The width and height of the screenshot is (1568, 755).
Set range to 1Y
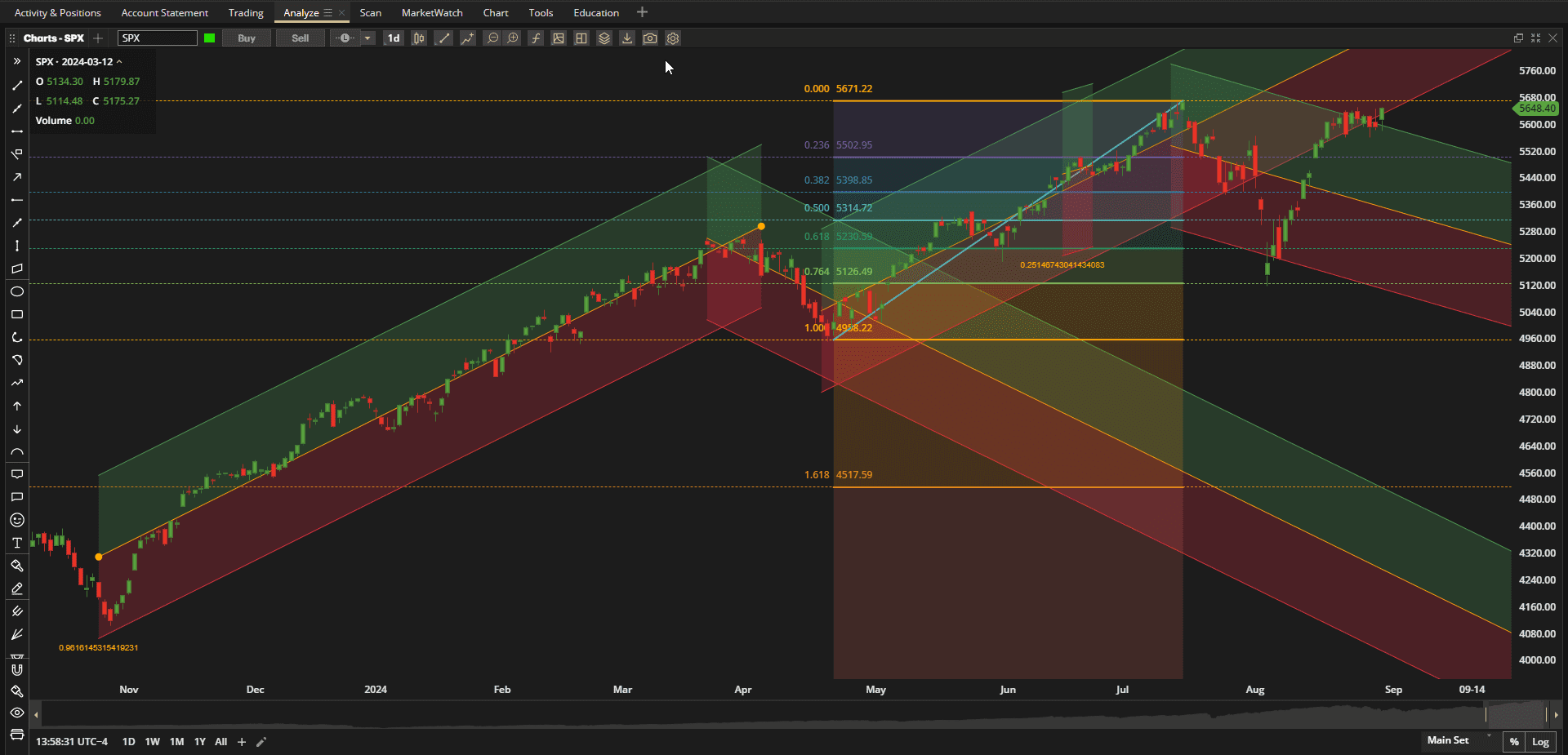(200, 742)
